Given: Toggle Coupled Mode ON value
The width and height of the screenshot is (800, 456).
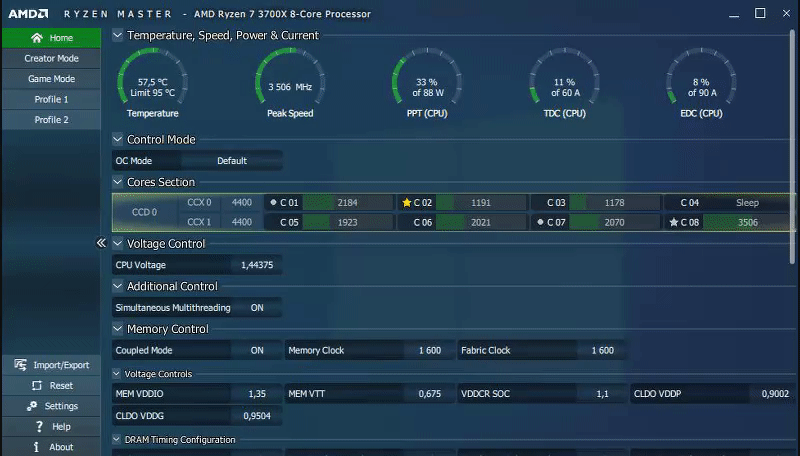Looking at the screenshot, I should pyautogui.click(x=257, y=350).
